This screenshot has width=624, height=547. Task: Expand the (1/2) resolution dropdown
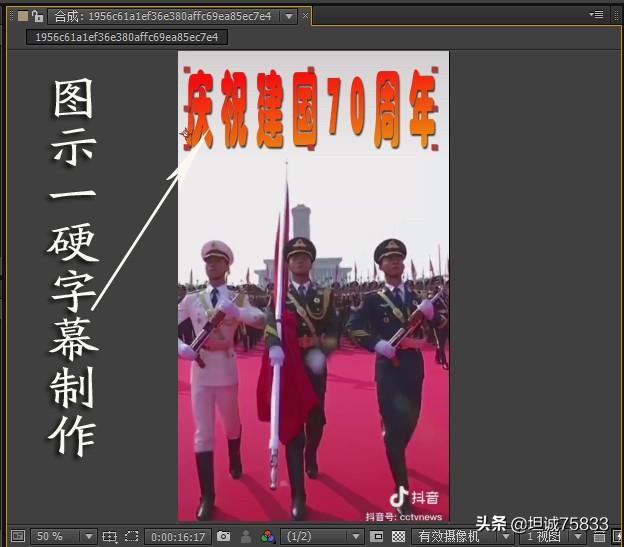tap(320, 537)
